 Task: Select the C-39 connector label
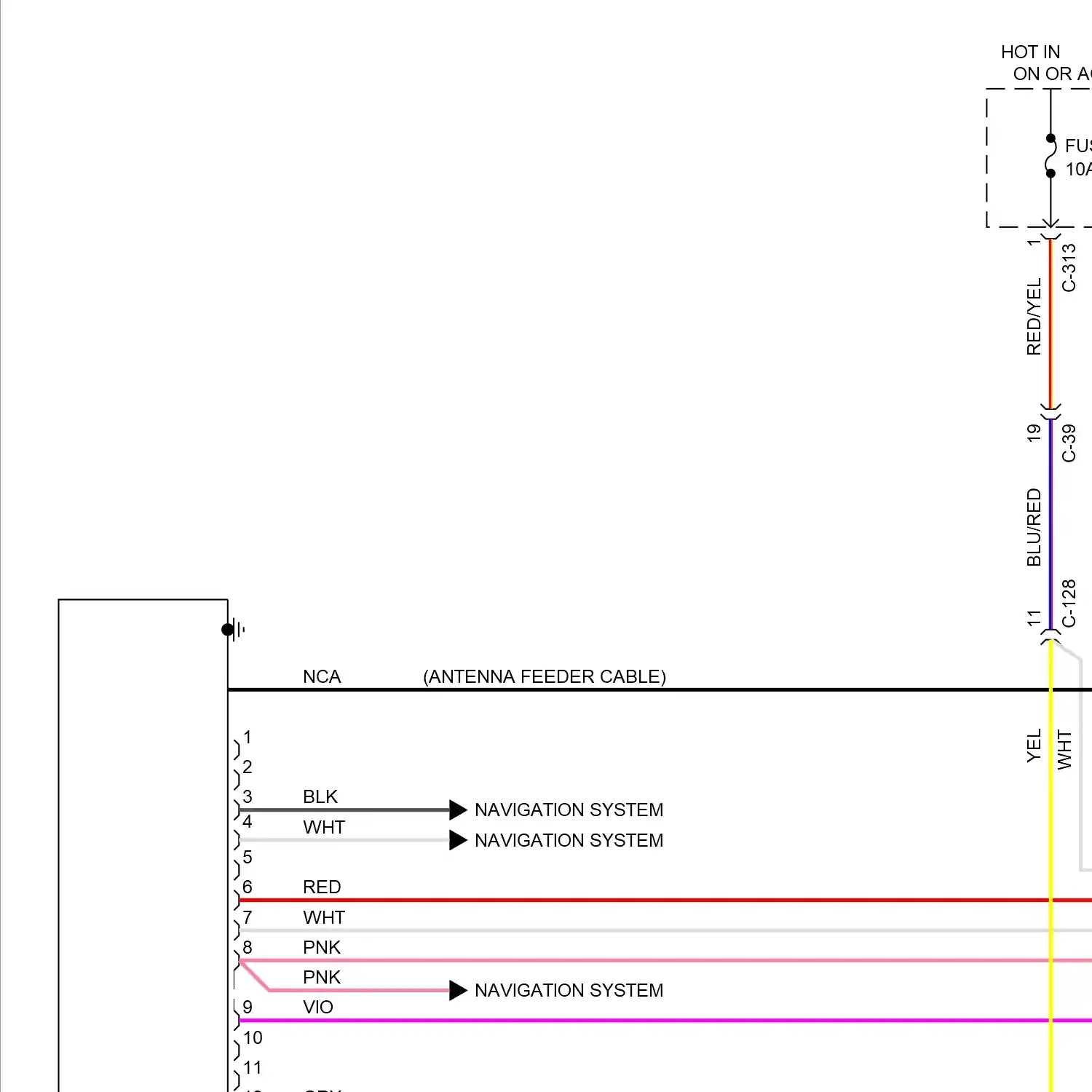pos(1068,443)
